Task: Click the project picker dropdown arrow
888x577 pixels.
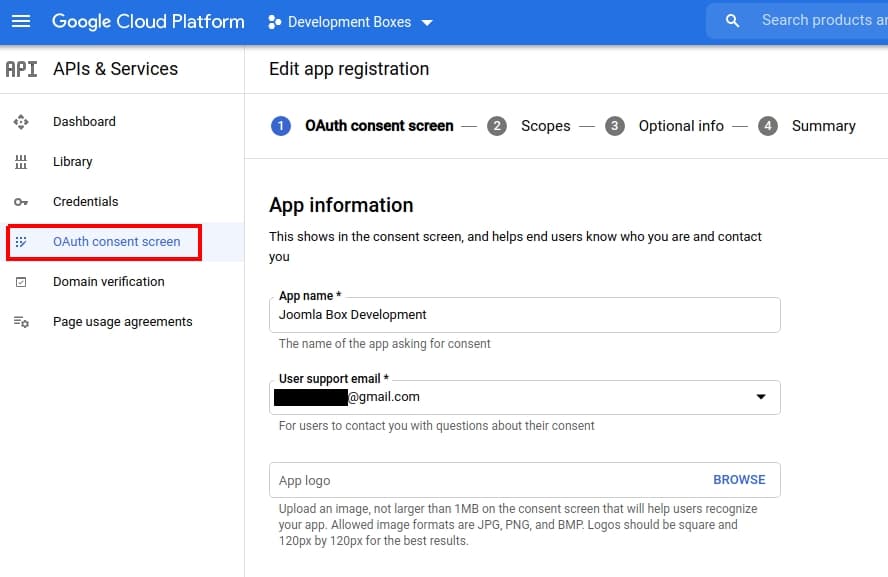Action: (428, 23)
